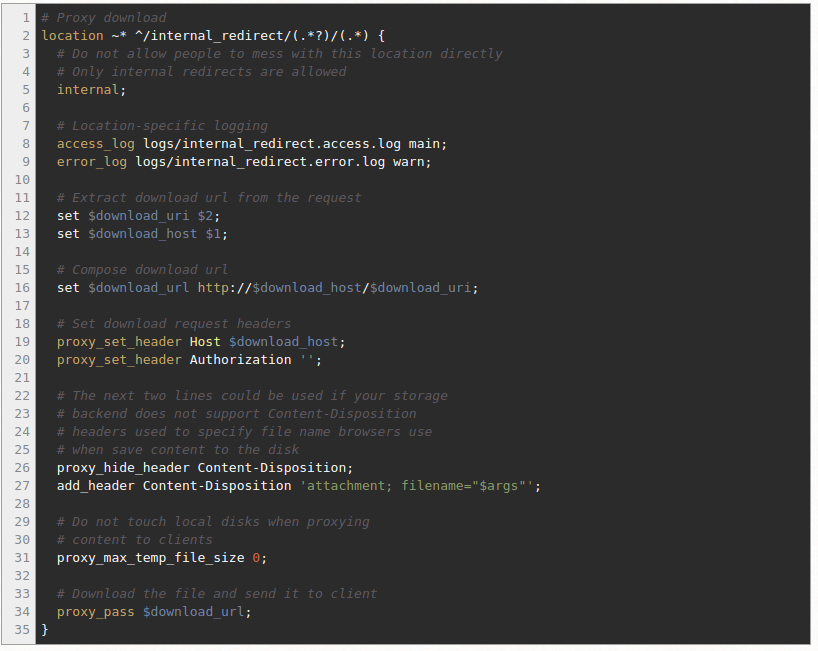Click the 'proxy_max_temp_file_size' directive
The width and height of the screenshot is (818, 651).
pyautogui.click(x=150, y=558)
